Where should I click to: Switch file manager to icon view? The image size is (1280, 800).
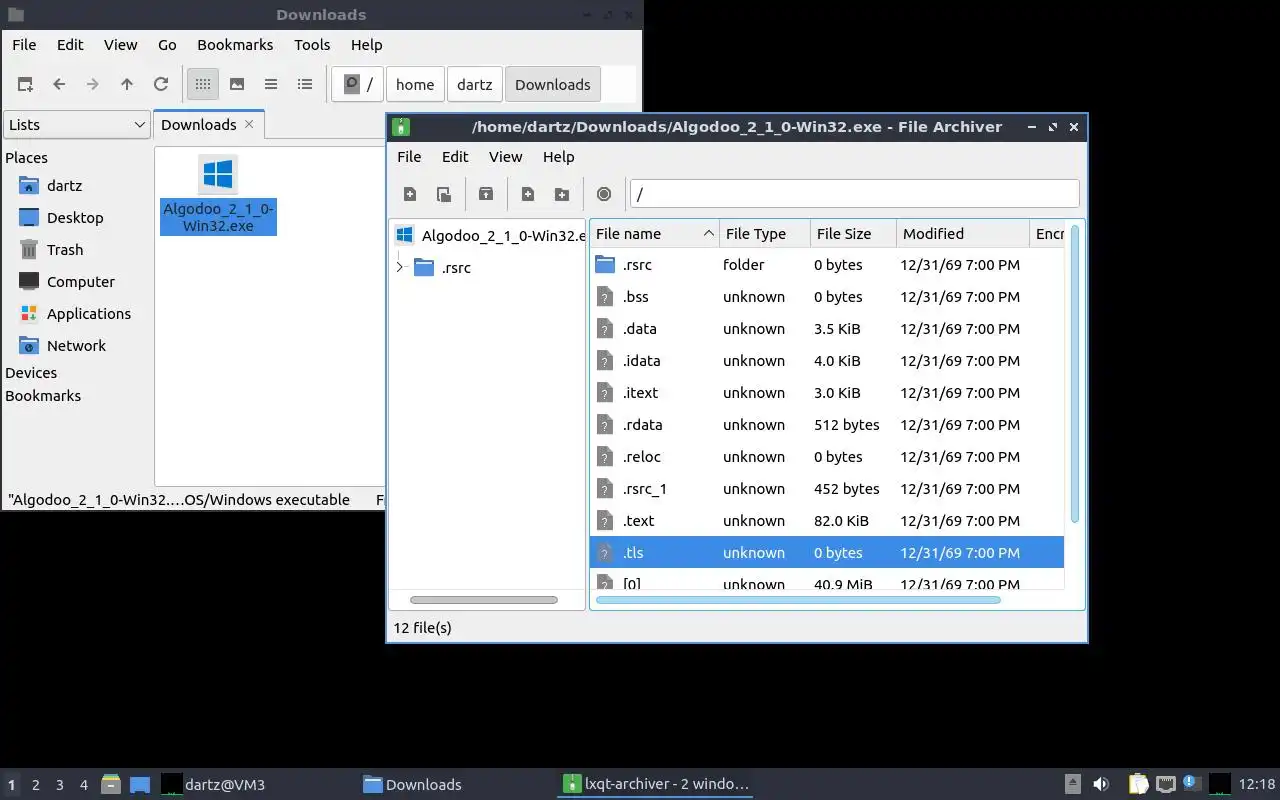[203, 85]
